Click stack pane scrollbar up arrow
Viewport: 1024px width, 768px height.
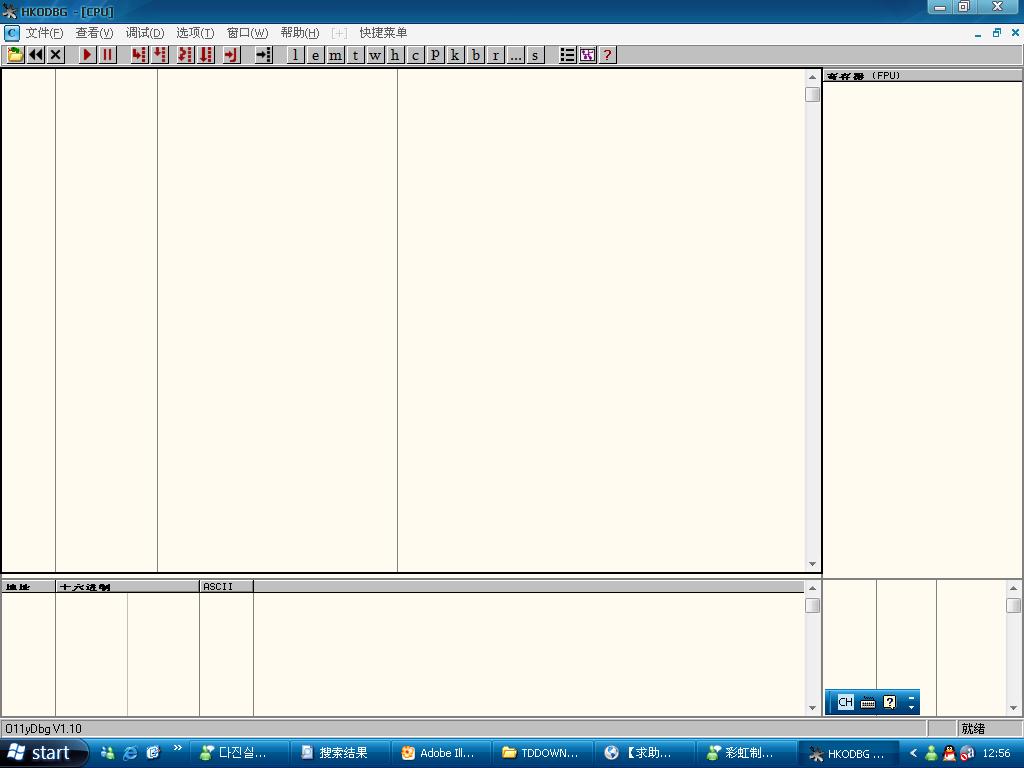tap(1014, 588)
